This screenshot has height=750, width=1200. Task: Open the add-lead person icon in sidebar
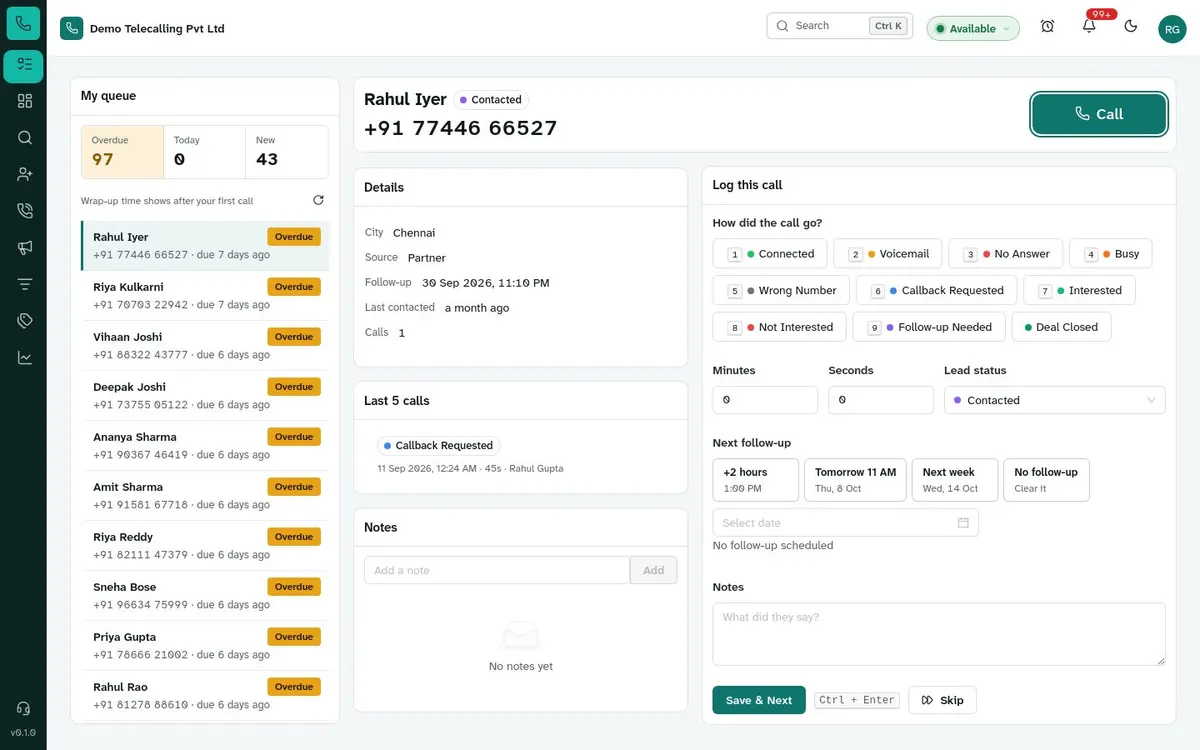click(24, 174)
